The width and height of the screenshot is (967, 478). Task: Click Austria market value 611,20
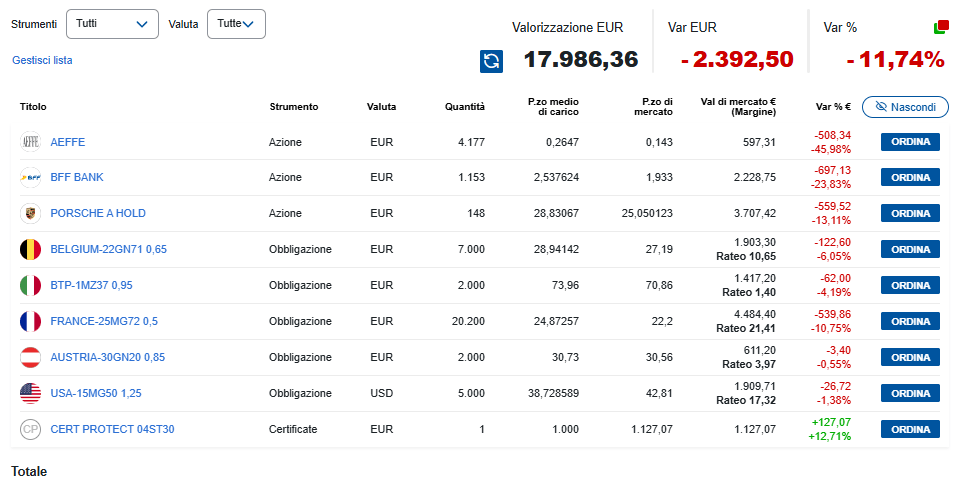(x=760, y=350)
